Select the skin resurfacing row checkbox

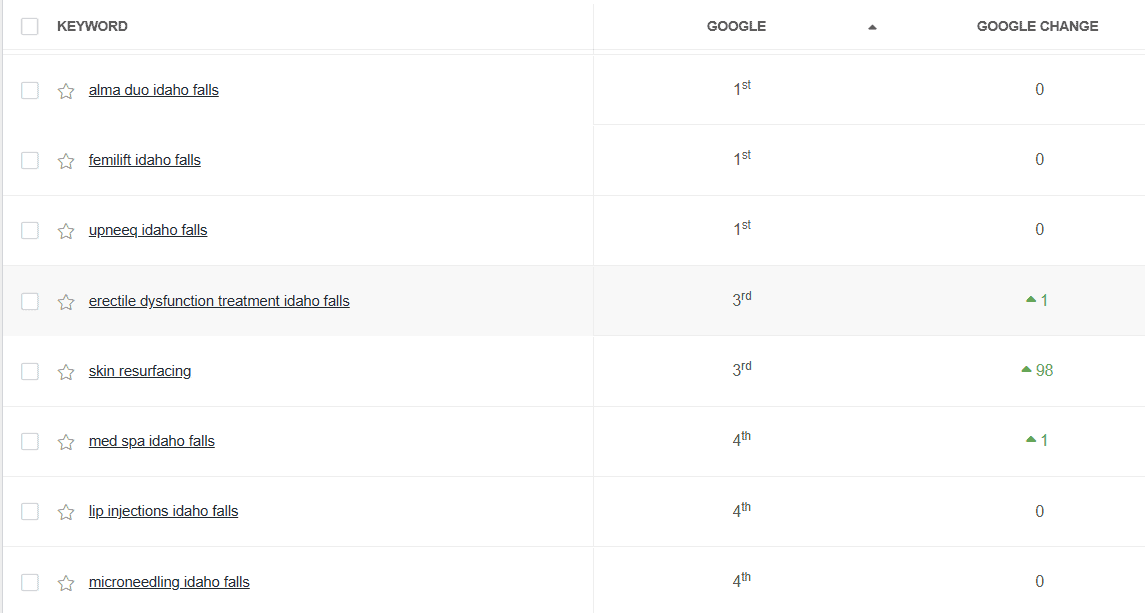coord(30,372)
